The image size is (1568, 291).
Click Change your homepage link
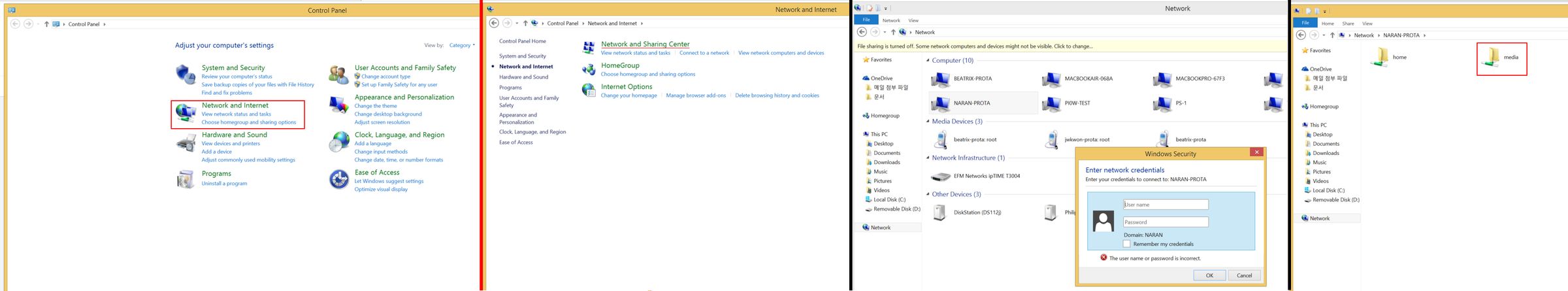coord(629,95)
